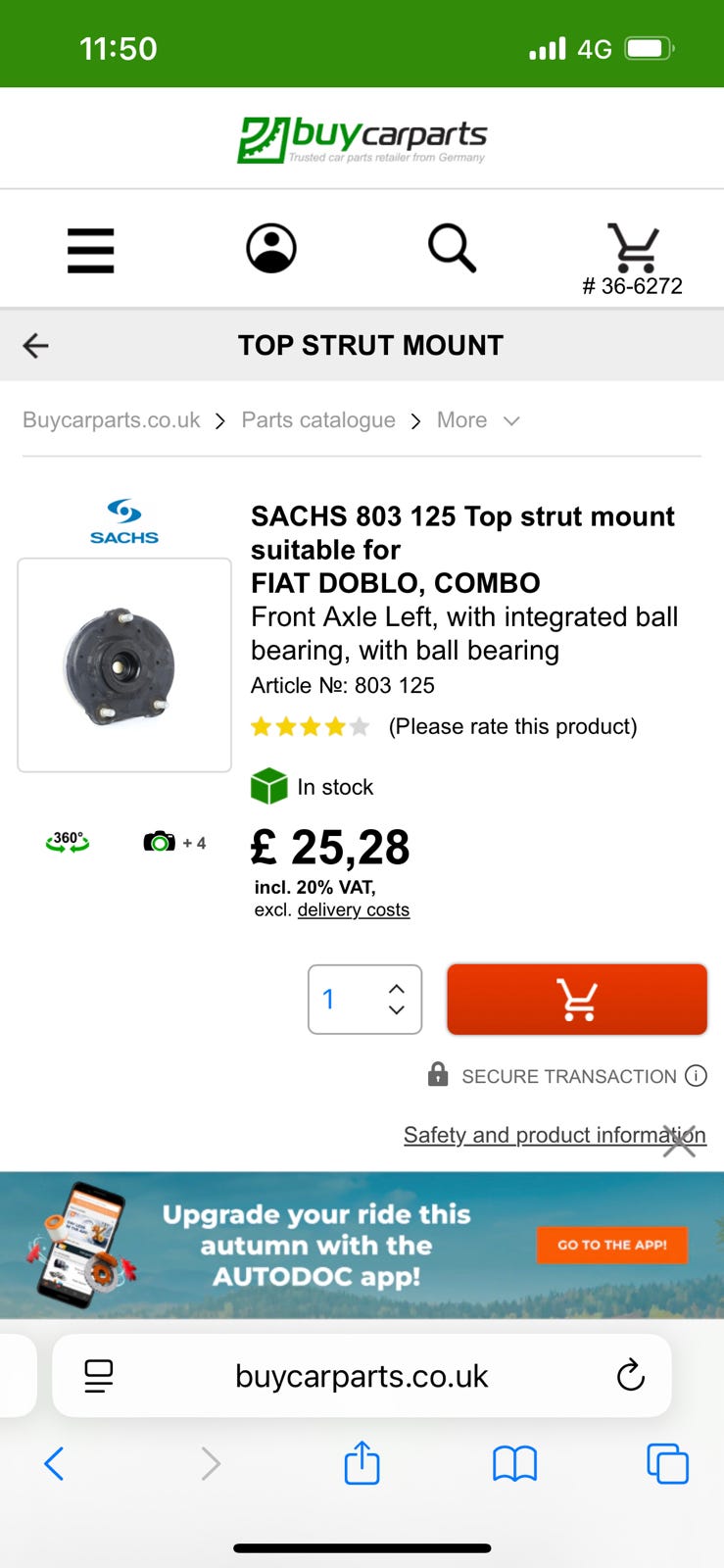Open the hamburger menu

pos(90,250)
